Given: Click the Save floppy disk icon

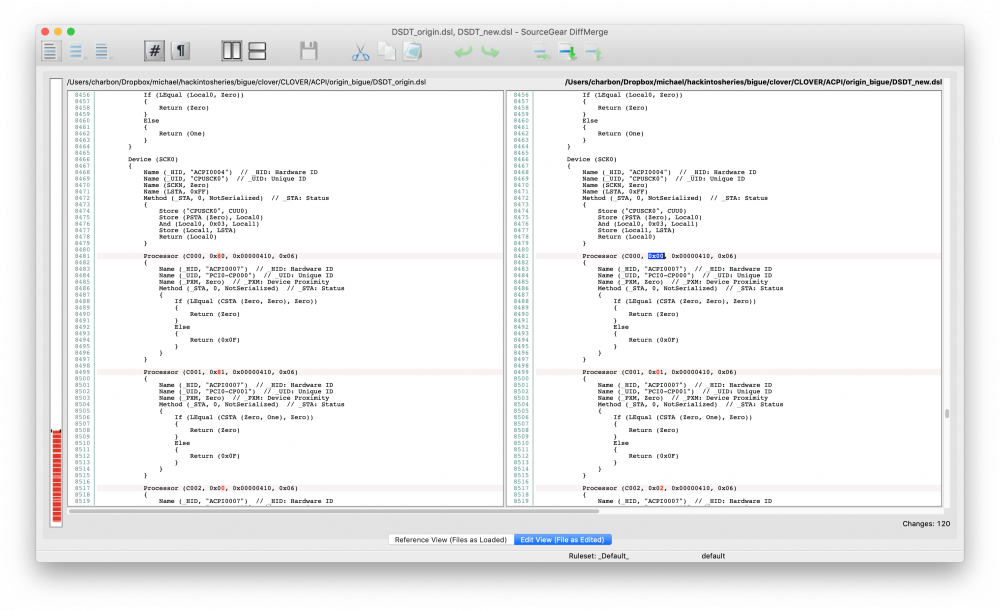Looking at the screenshot, I should coord(309,51).
